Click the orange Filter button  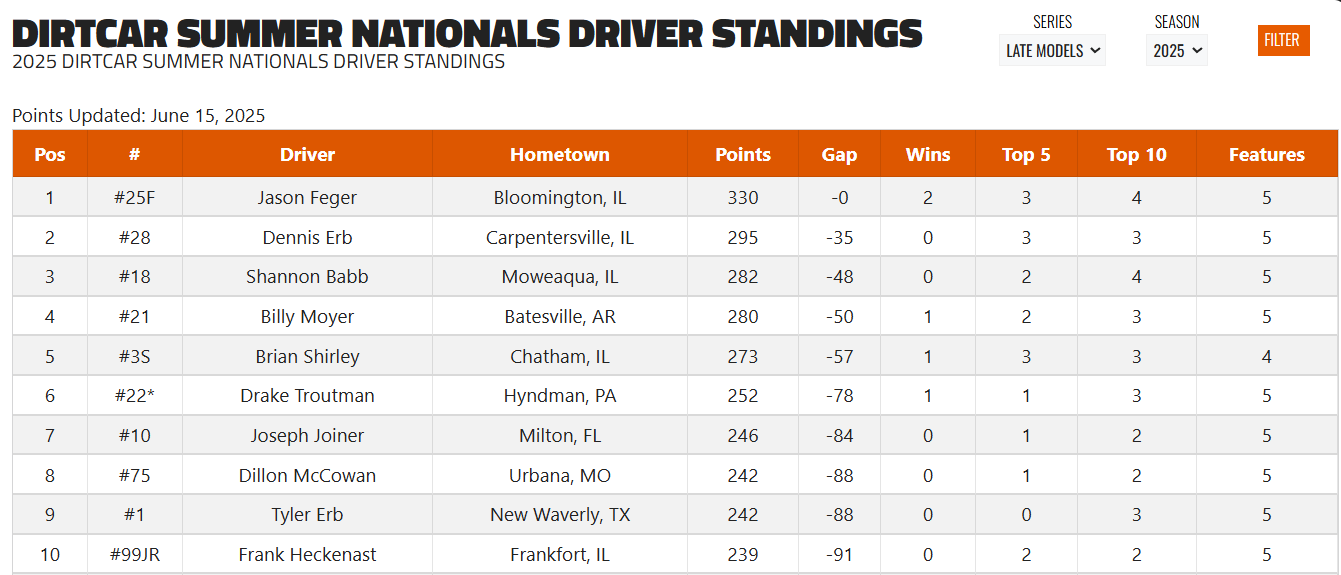[x=1284, y=40]
